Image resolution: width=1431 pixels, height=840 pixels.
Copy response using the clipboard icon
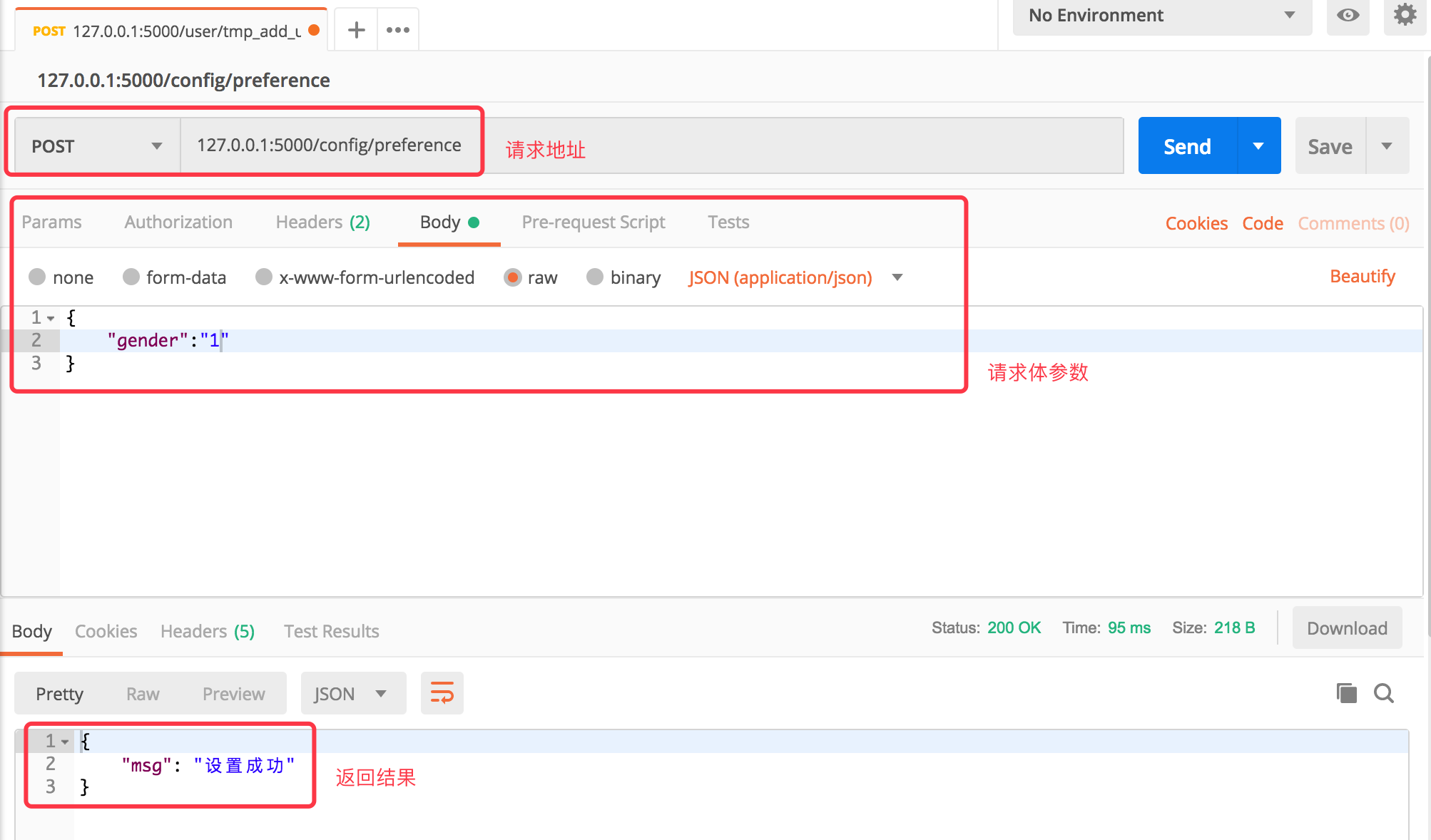pyautogui.click(x=1346, y=693)
